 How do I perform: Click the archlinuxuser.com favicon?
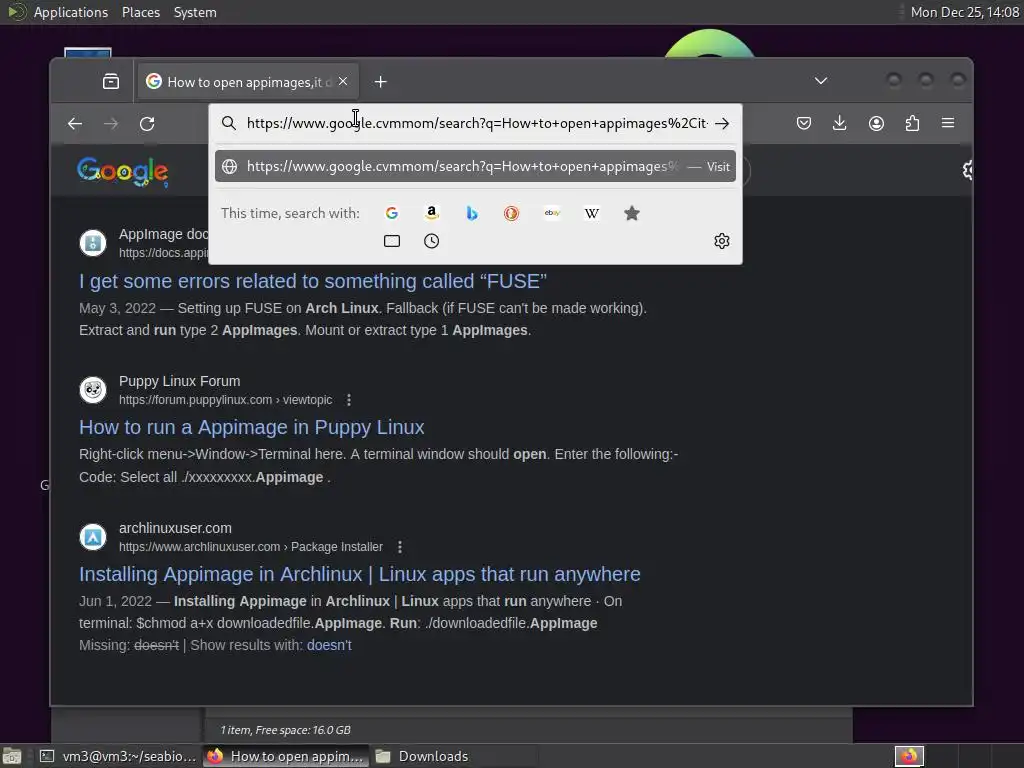tap(93, 537)
